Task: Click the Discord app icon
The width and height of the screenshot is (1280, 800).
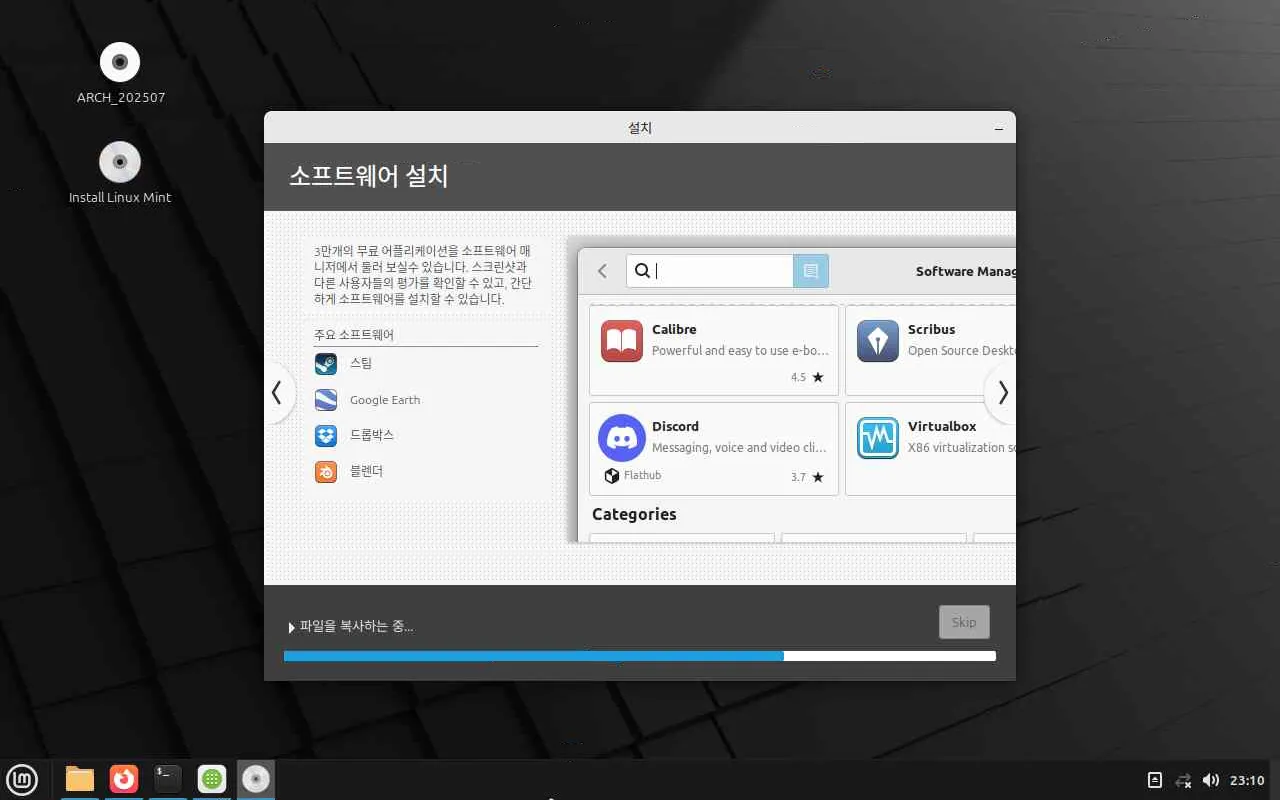Action: point(622,438)
